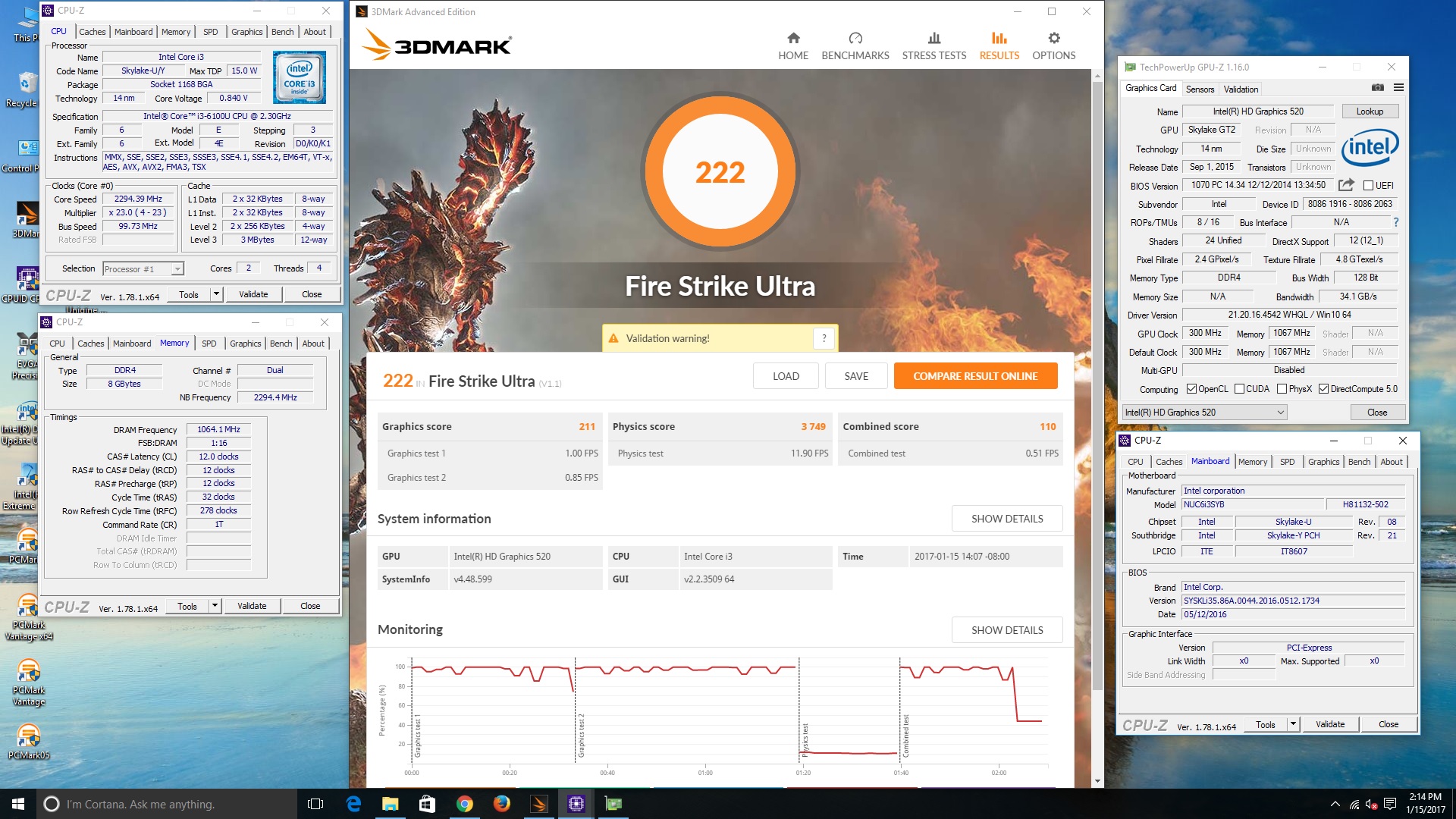The height and width of the screenshot is (819, 1456).
Task: Click Load button in 3DMark
Action: pos(786,376)
